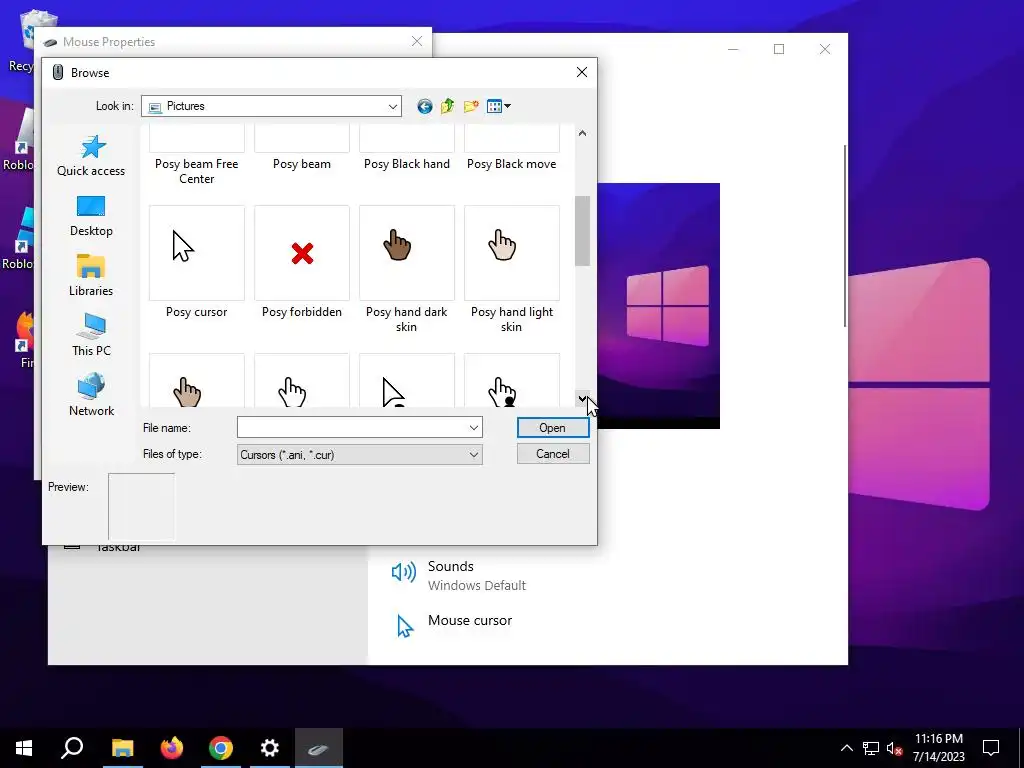Go back to last folder visited
Viewport: 1024px width, 768px height.
click(424, 106)
